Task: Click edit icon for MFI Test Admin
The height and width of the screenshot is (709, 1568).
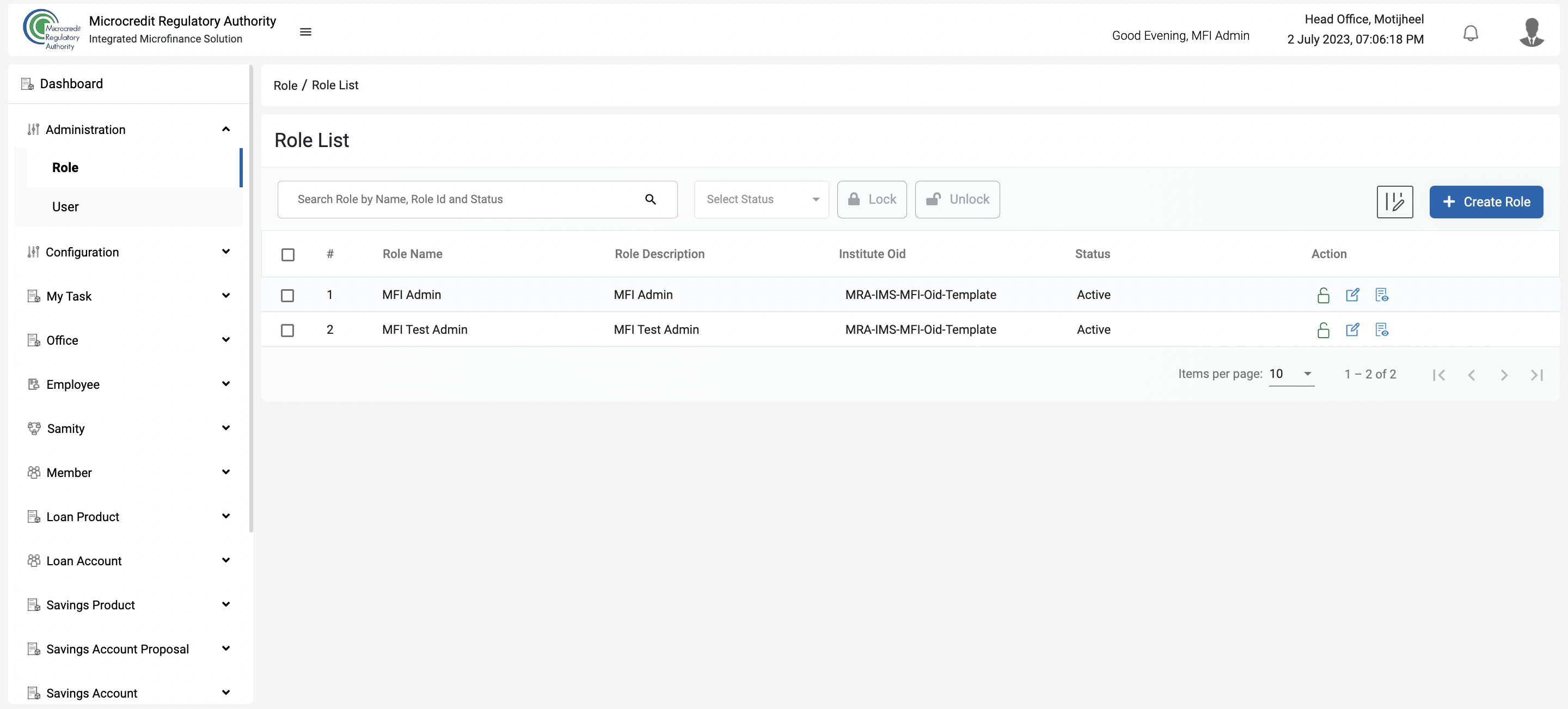Action: click(x=1352, y=330)
